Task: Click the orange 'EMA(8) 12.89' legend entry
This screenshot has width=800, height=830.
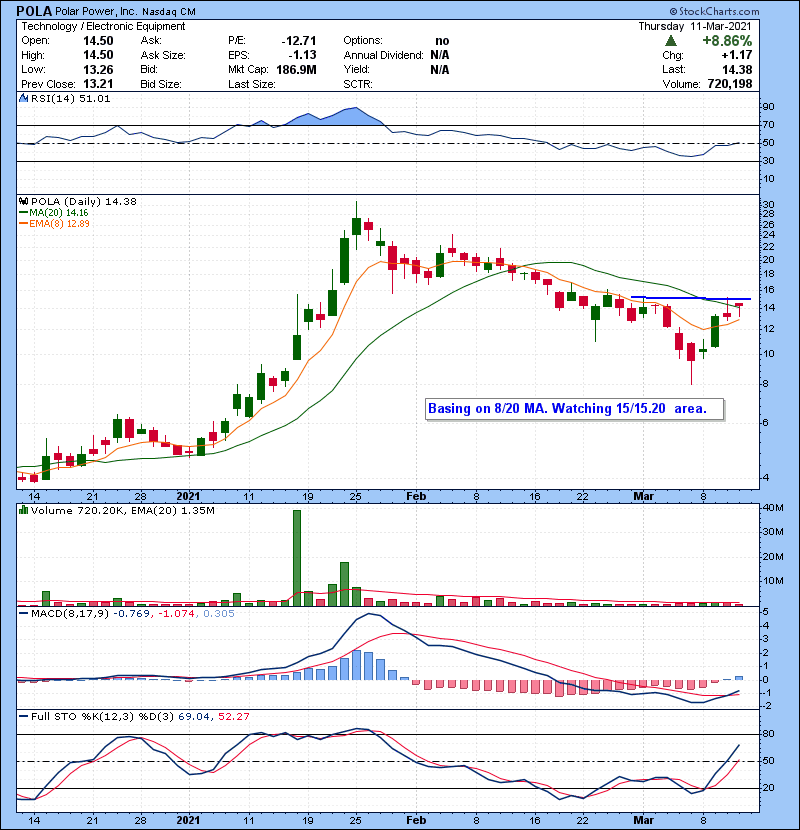Action: 55,223
